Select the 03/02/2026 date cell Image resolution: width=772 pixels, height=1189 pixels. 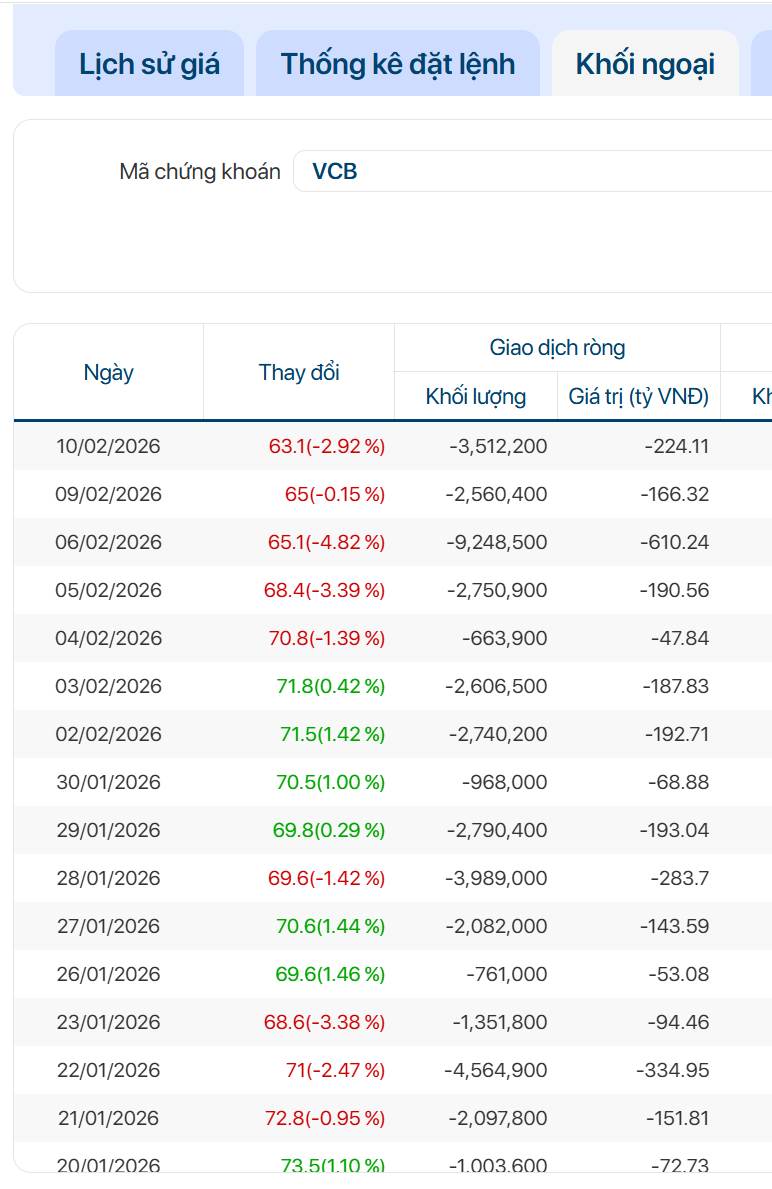coord(108,686)
